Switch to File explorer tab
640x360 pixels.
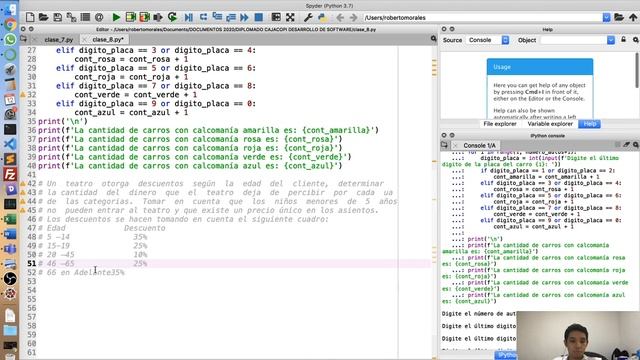click(500, 124)
